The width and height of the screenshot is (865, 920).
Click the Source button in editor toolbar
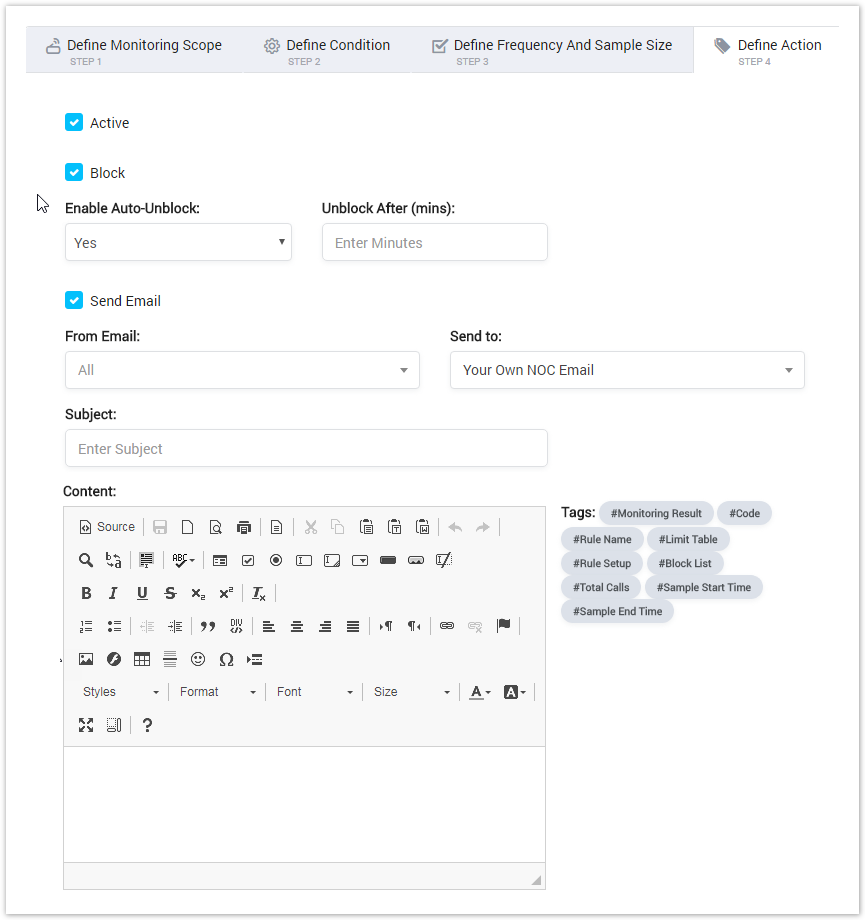click(106, 527)
